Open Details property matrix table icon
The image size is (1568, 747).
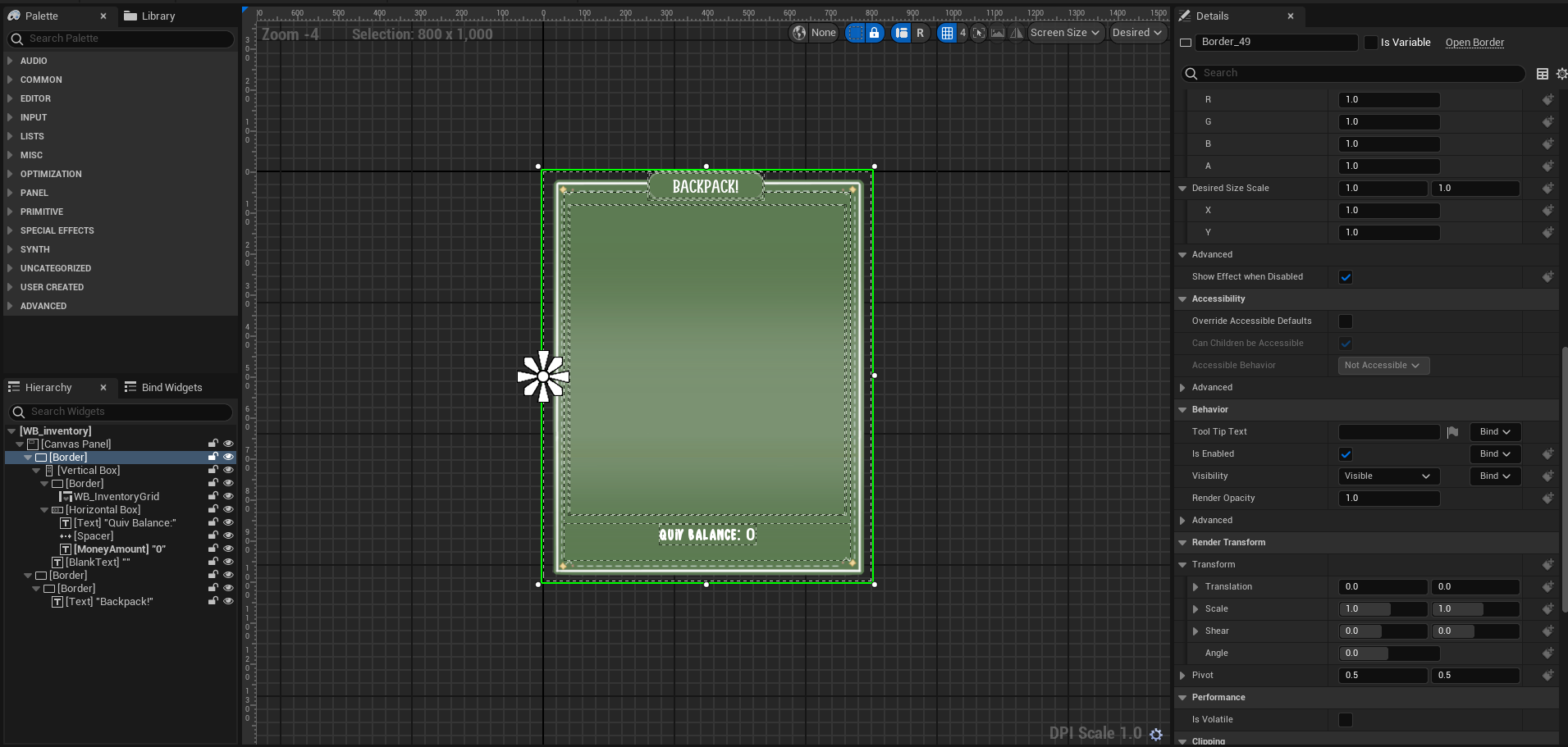click(1542, 74)
